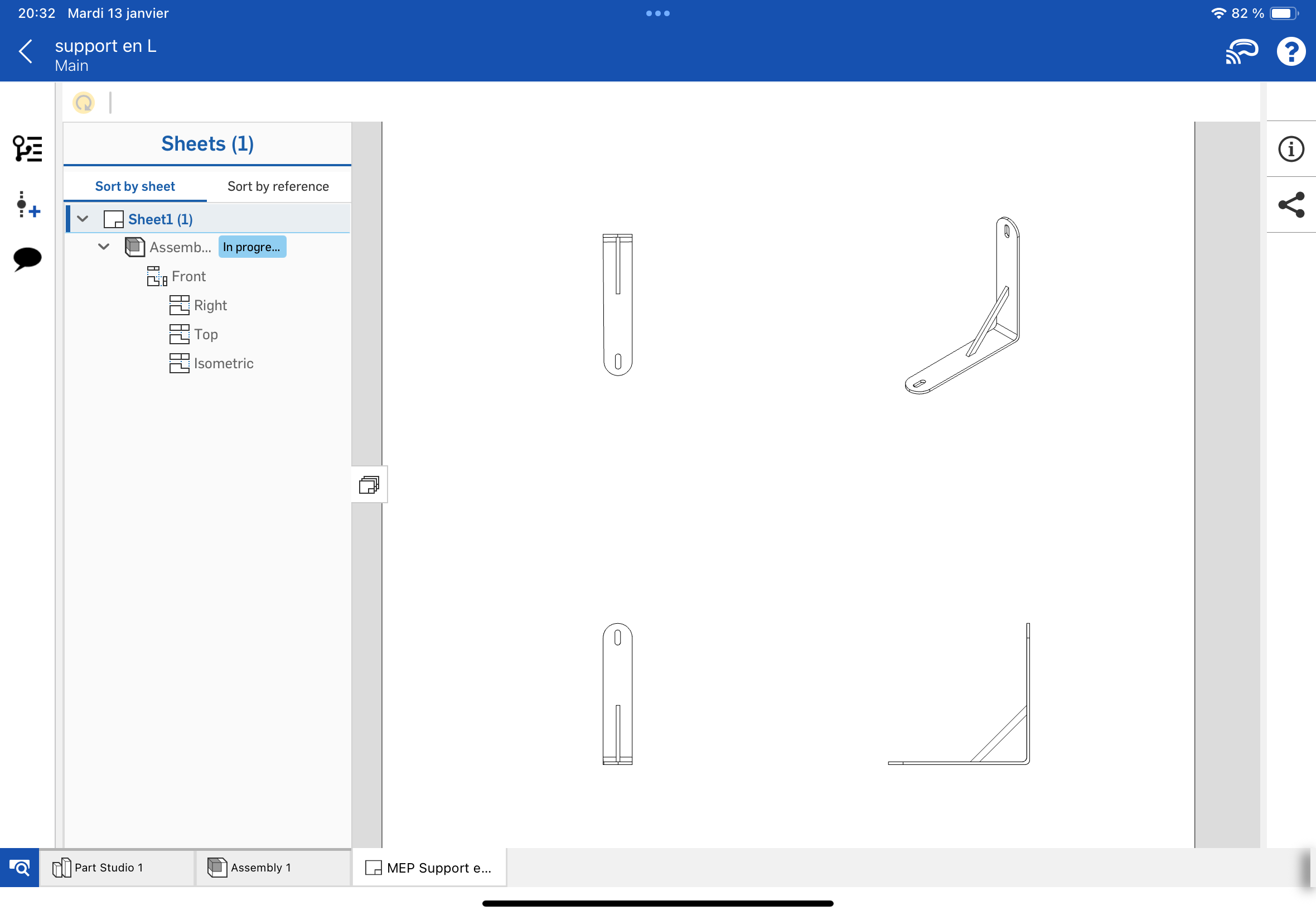Go back using the header arrow
1316x915 pixels.
point(26,51)
